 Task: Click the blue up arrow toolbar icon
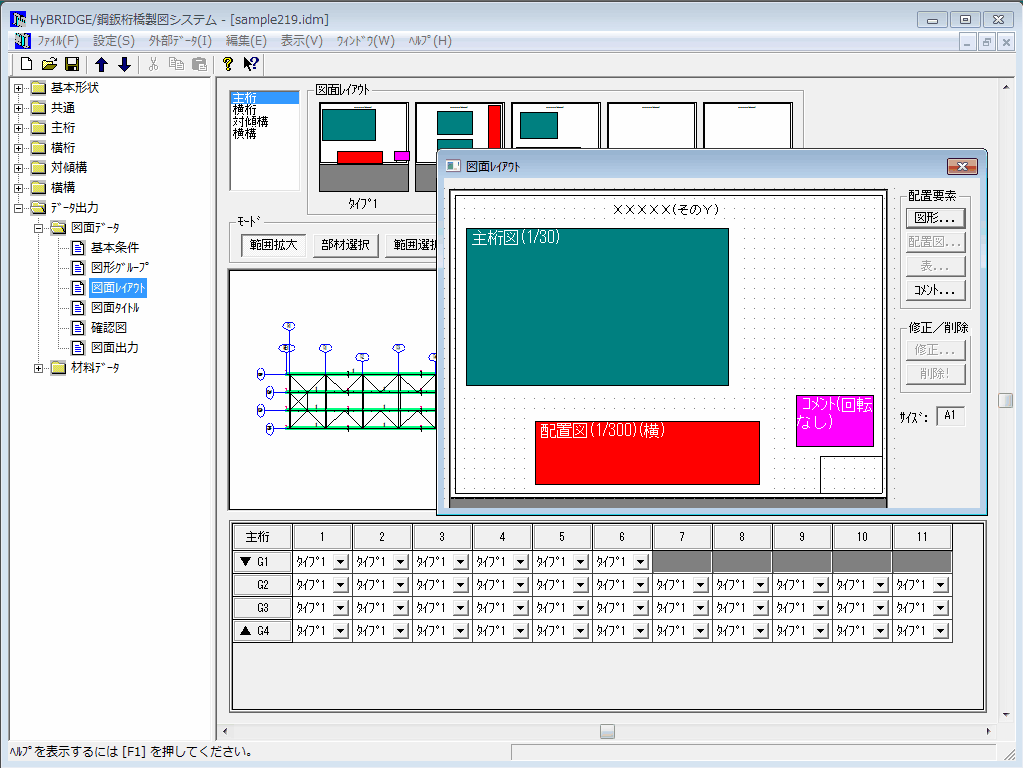click(101, 64)
